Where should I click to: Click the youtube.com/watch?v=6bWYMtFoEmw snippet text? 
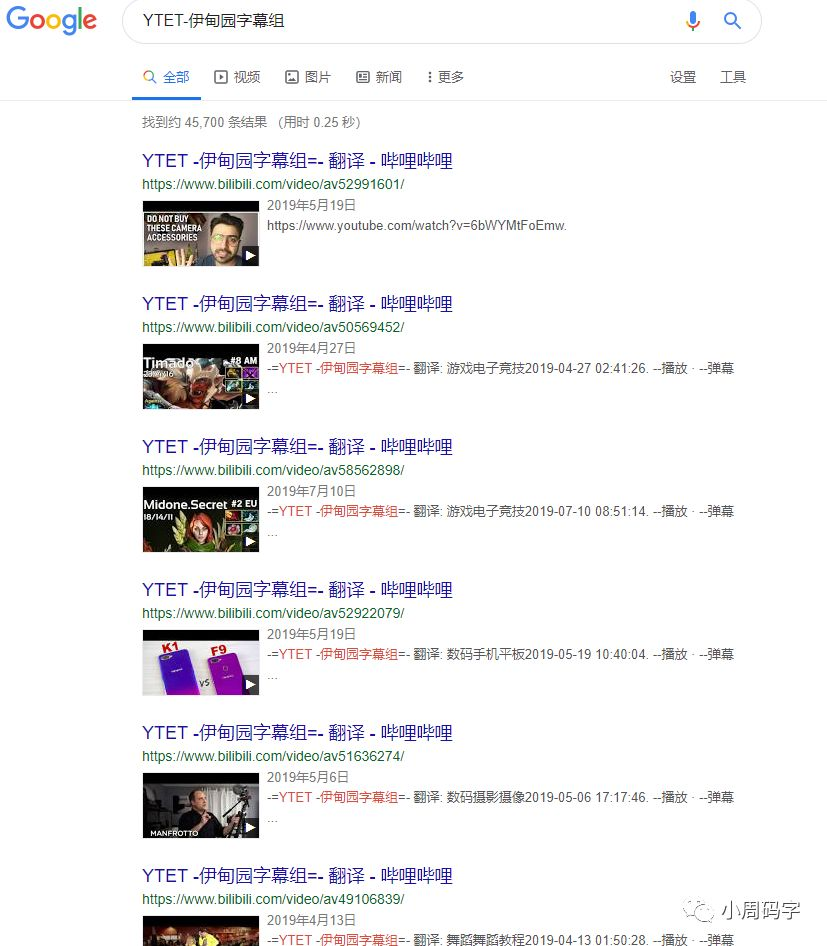point(417,226)
